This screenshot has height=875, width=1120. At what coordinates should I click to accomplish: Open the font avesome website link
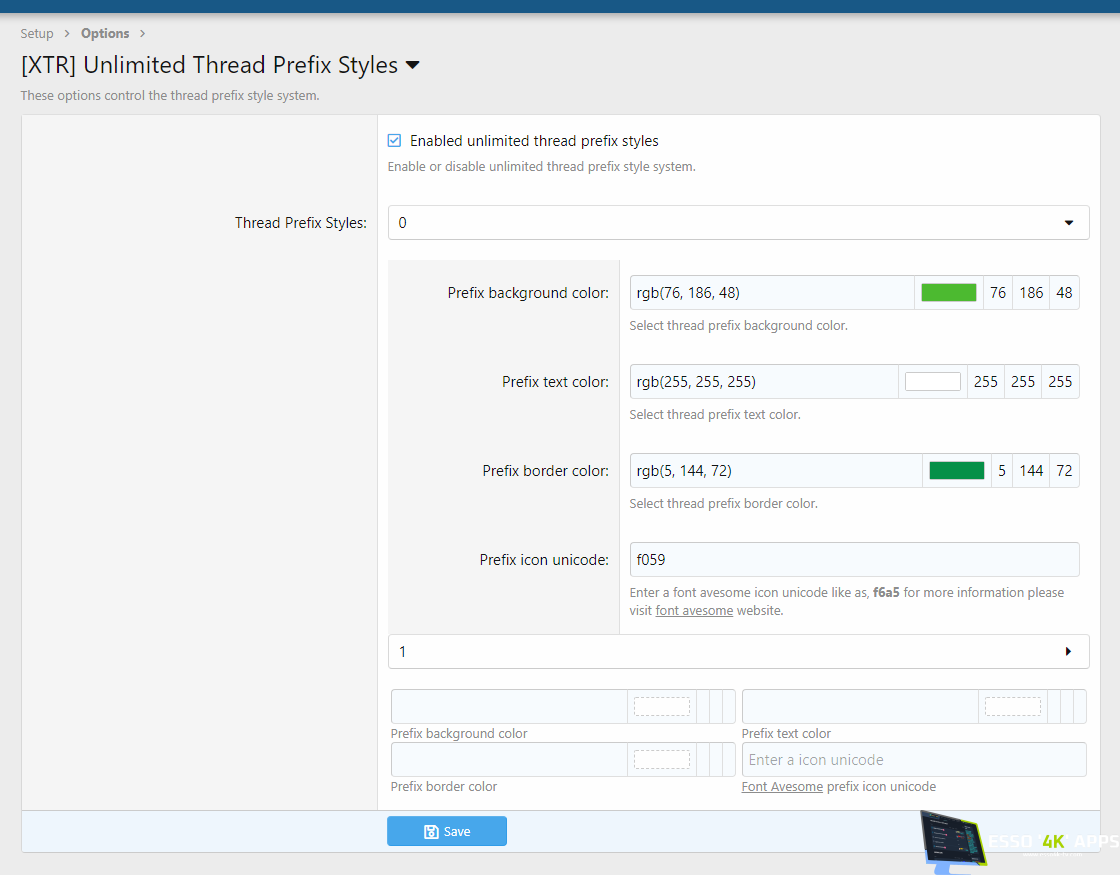[x=694, y=610]
